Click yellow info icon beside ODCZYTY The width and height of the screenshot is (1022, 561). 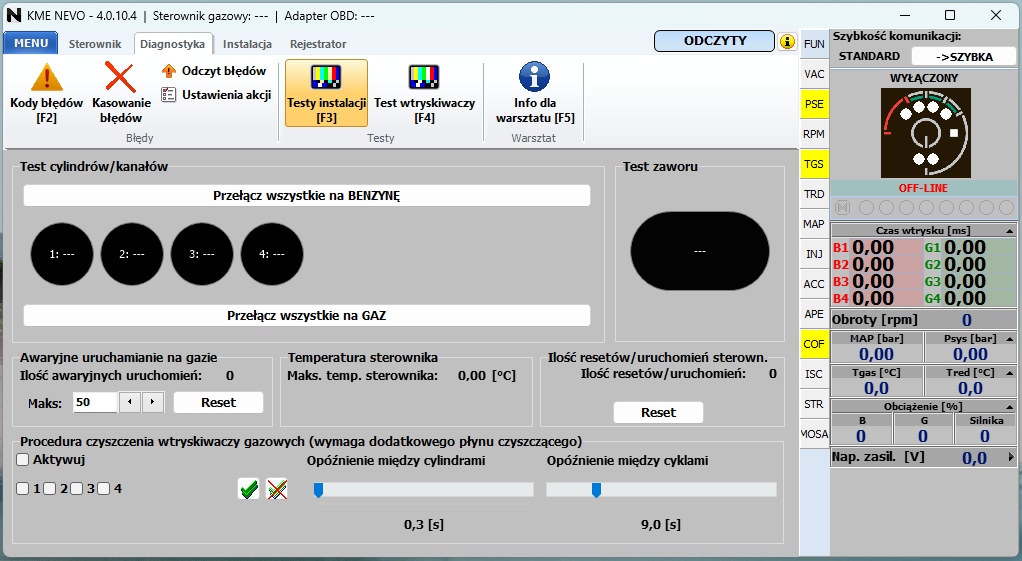click(x=787, y=42)
